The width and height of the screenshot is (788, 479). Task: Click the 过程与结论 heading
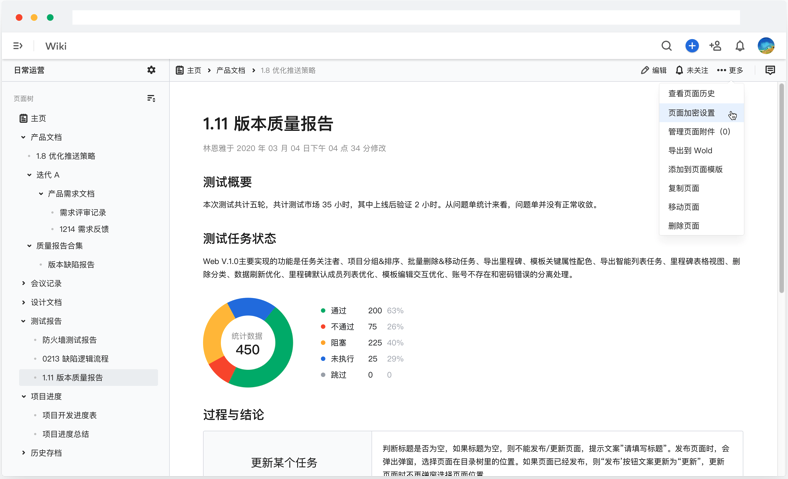233,415
